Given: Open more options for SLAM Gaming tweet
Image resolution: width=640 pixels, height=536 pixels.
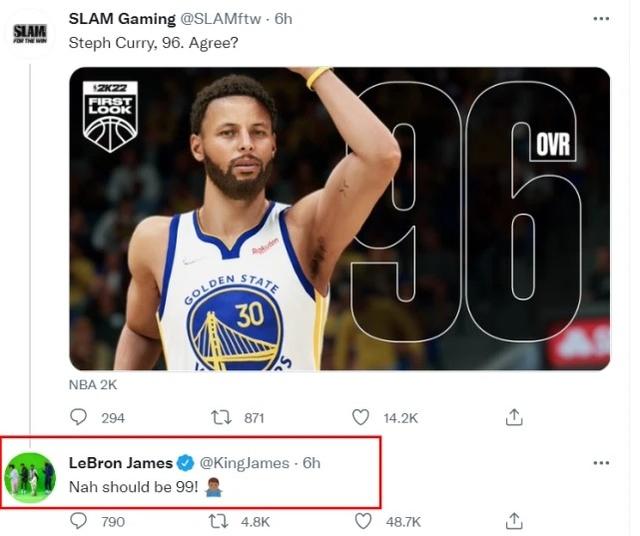Looking at the screenshot, I should pos(600,19).
